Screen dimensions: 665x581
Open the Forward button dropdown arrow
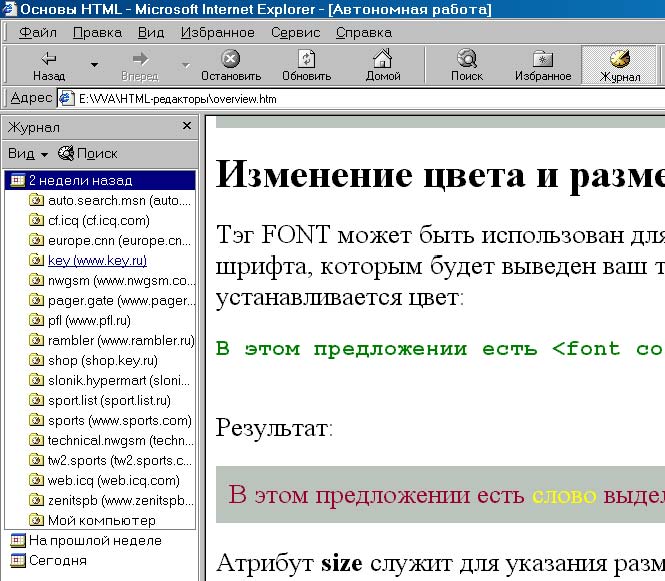click(185, 65)
